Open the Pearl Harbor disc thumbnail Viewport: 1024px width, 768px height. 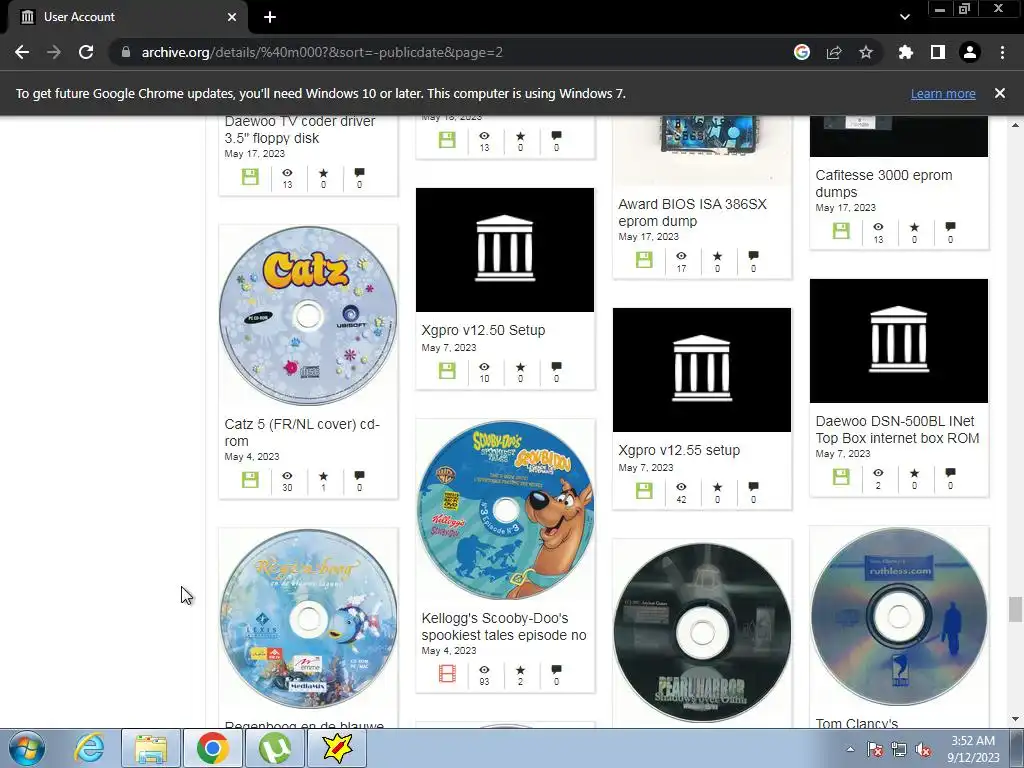tap(702, 632)
